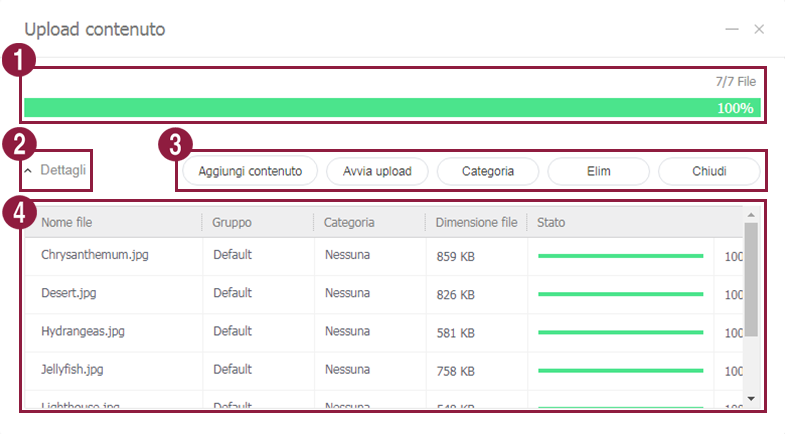Click the Stato column header
This screenshot has height=434, width=785.
coord(552,222)
